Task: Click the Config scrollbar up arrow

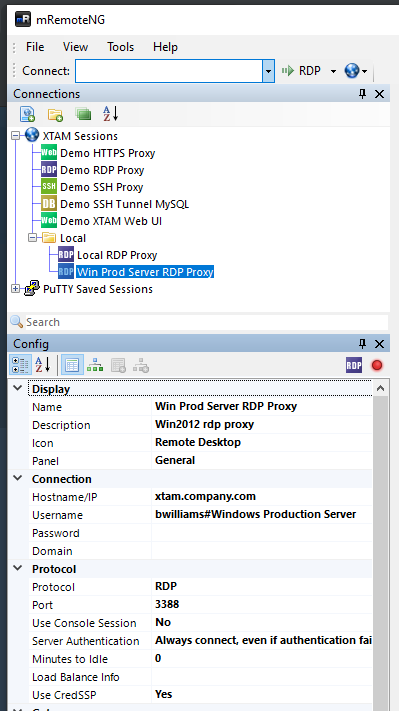Action: point(380,388)
